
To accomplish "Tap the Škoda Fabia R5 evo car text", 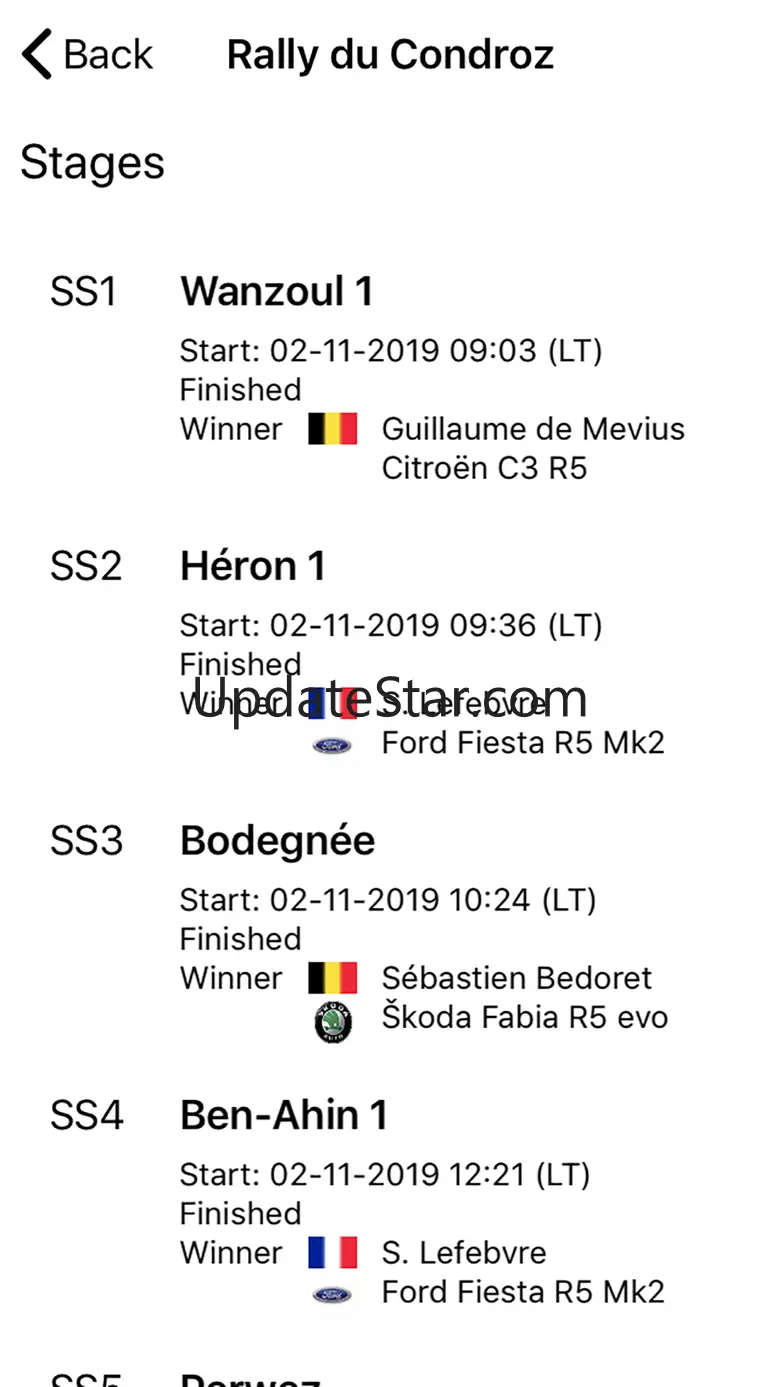I will pos(524,1017).
